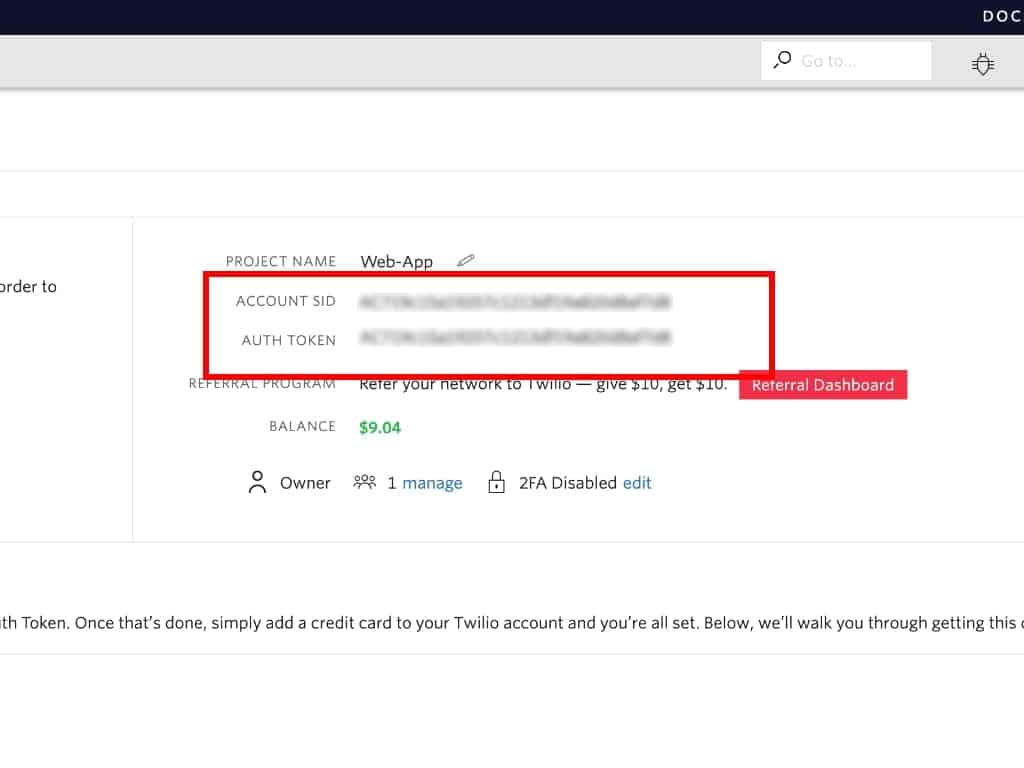
Task: Click the group users icon
Action: coord(364,483)
